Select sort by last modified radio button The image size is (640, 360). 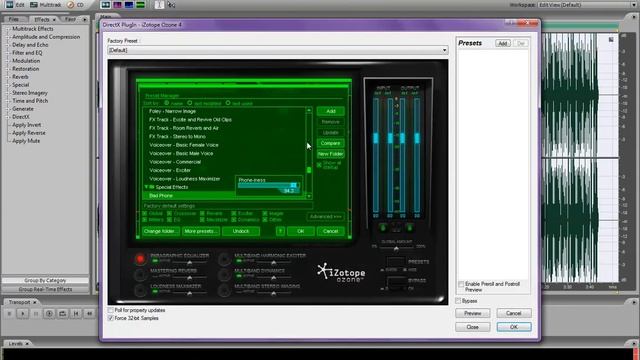click(189, 103)
